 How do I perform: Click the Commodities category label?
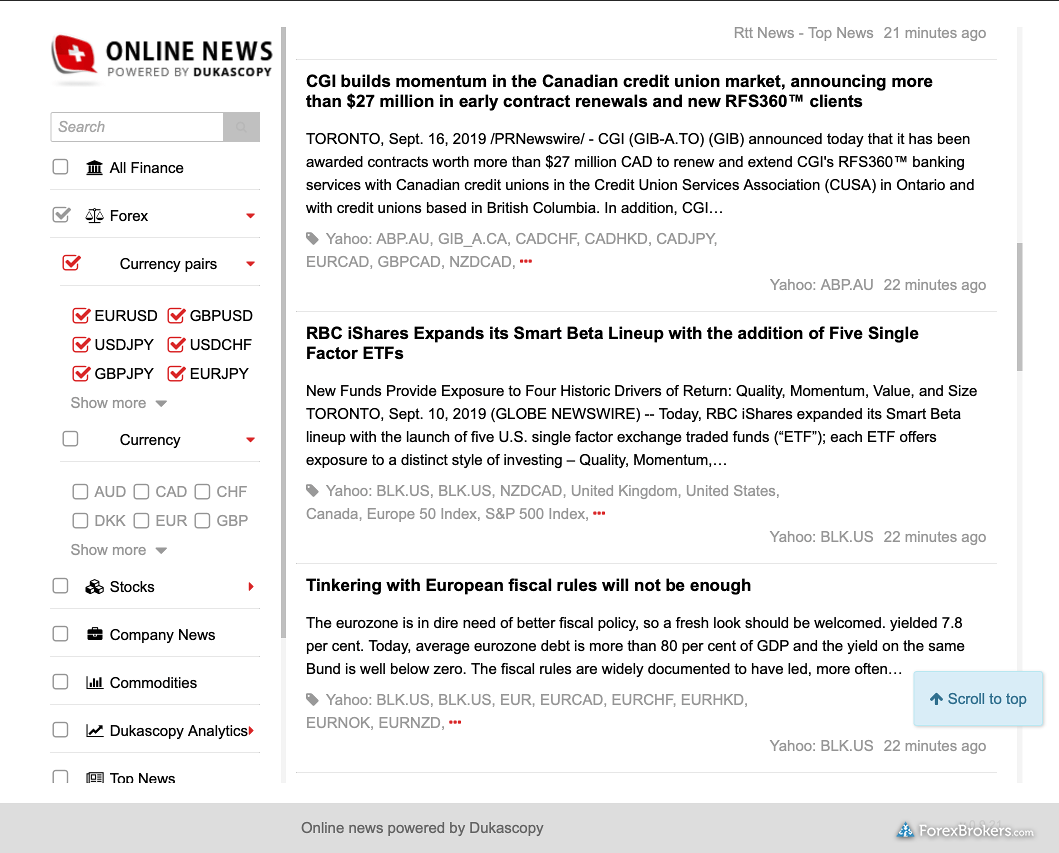tap(153, 683)
